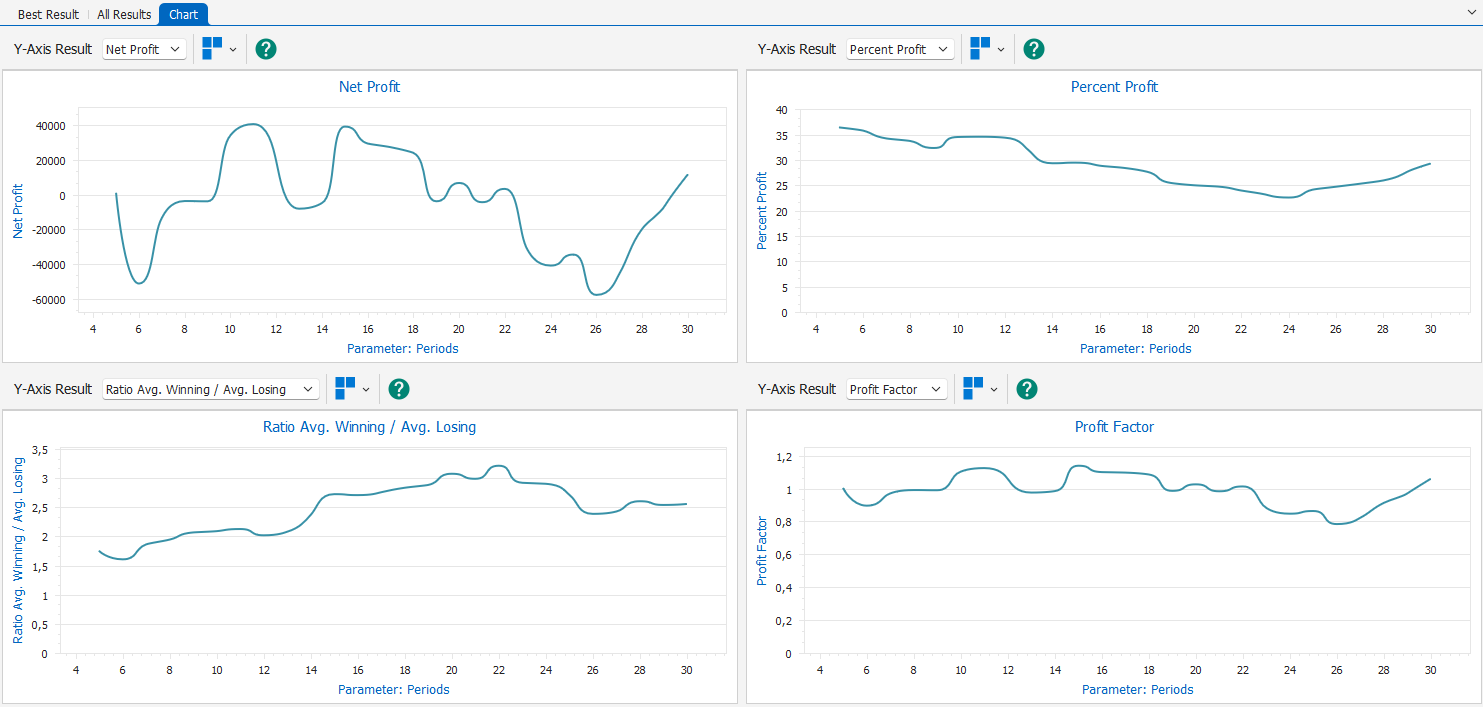Expand layout arrow next to Percent Profit layout icon
Image resolution: width=1483 pixels, height=707 pixels.
click(1001, 50)
